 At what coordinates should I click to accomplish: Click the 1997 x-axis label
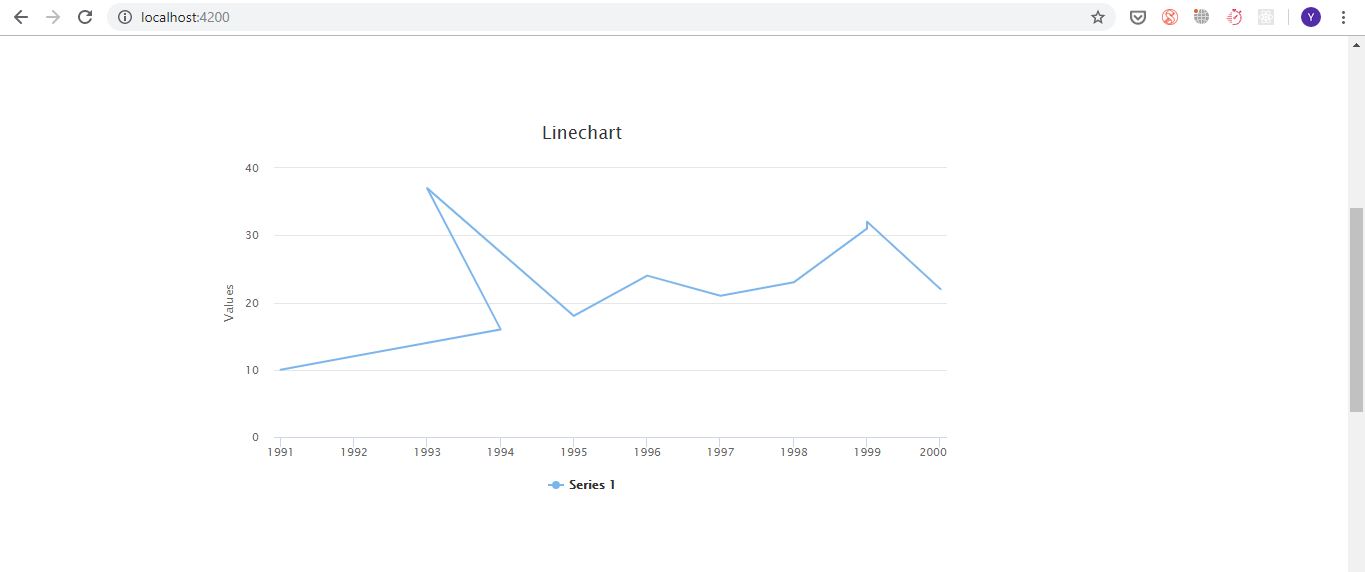(x=720, y=452)
